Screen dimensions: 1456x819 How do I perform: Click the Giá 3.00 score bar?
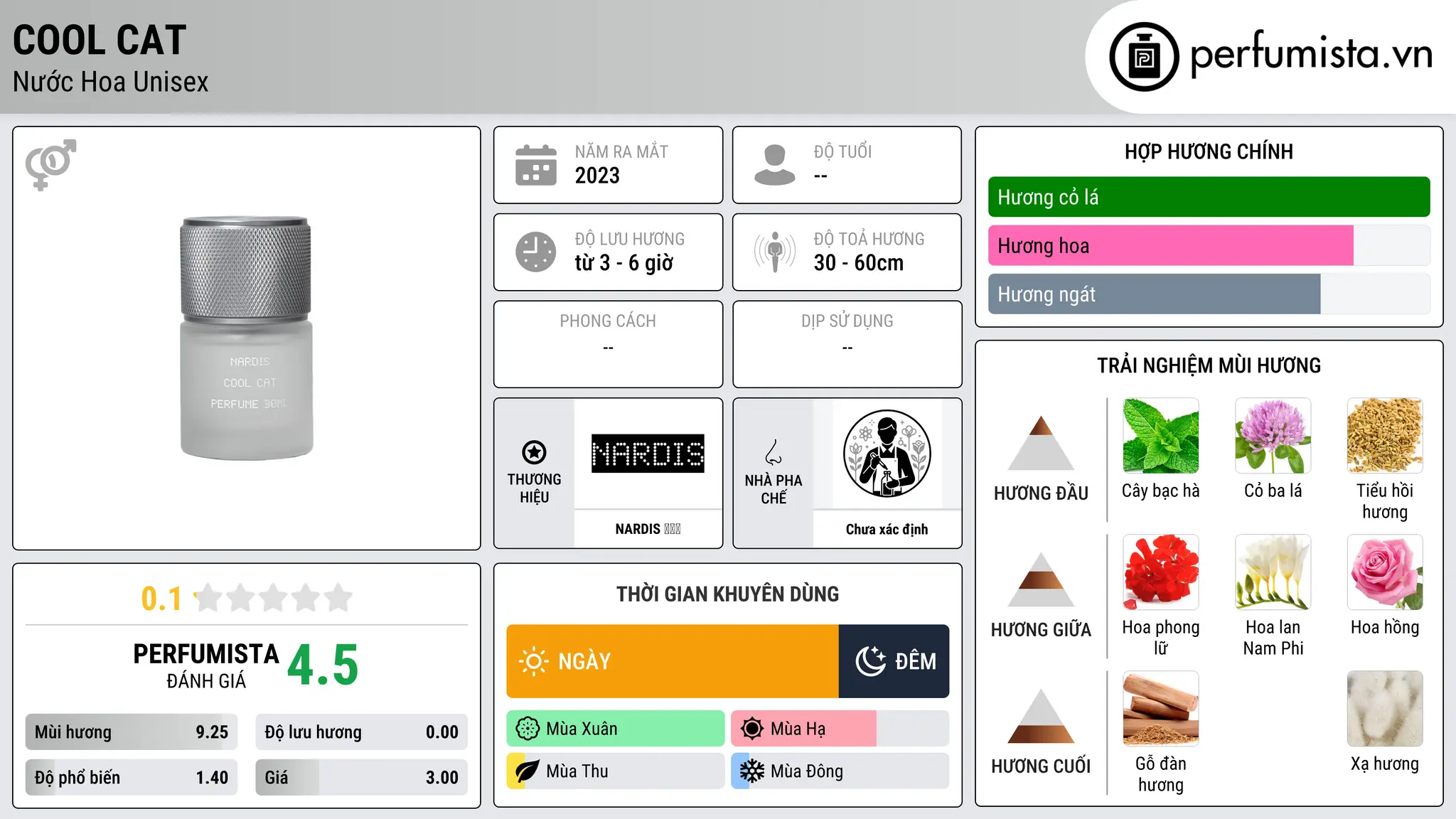[x=362, y=777]
